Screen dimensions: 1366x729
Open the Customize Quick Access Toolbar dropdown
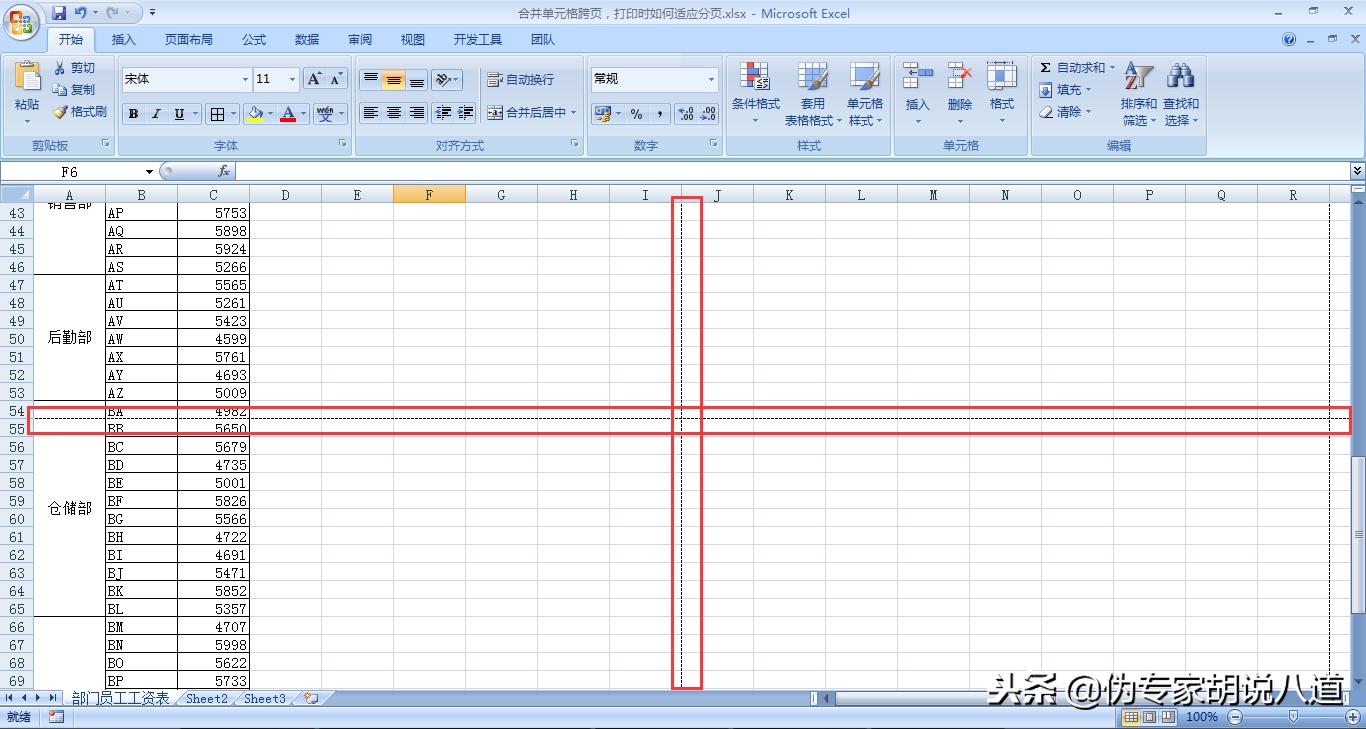(152, 13)
